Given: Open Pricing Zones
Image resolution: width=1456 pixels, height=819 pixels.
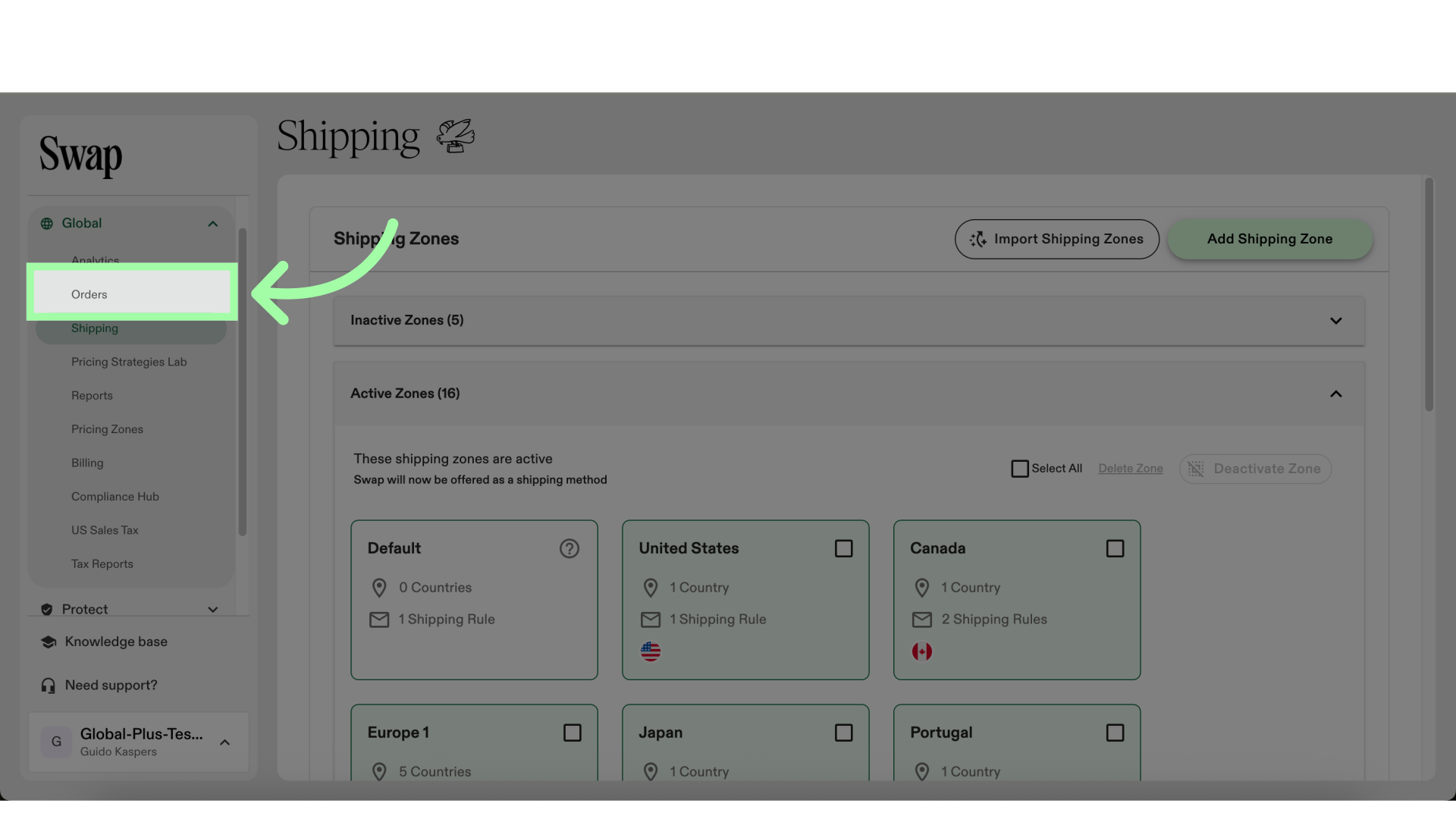Looking at the screenshot, I should pos(107,429).
